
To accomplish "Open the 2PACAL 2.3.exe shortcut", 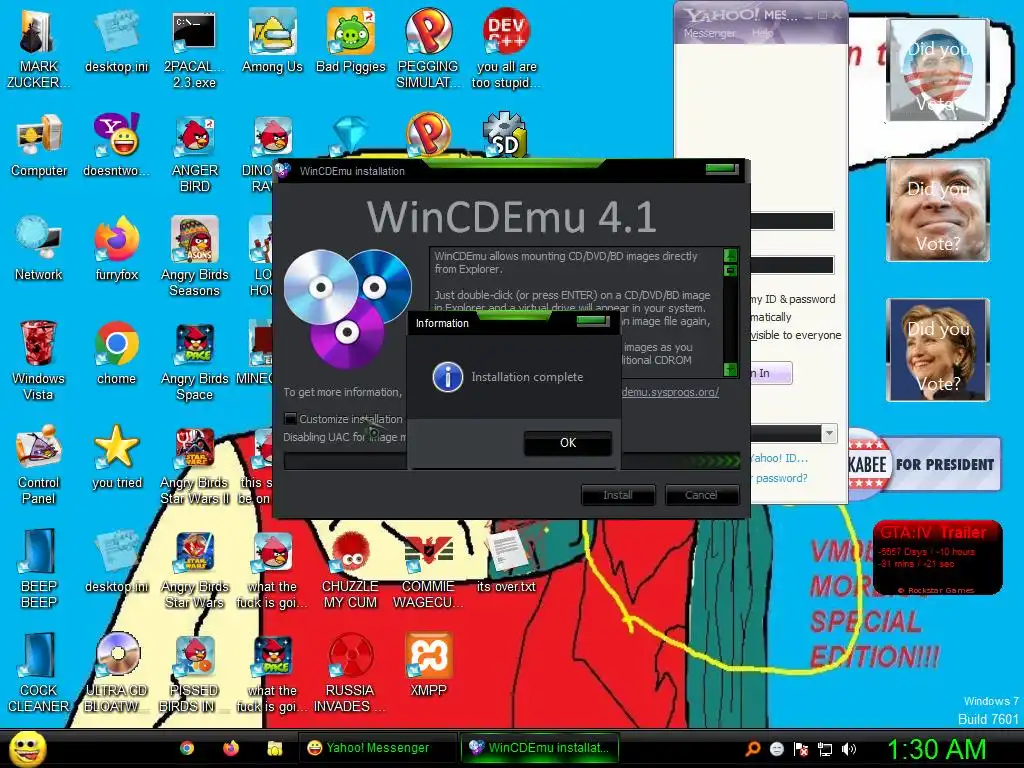I will (x=194, y=47).
